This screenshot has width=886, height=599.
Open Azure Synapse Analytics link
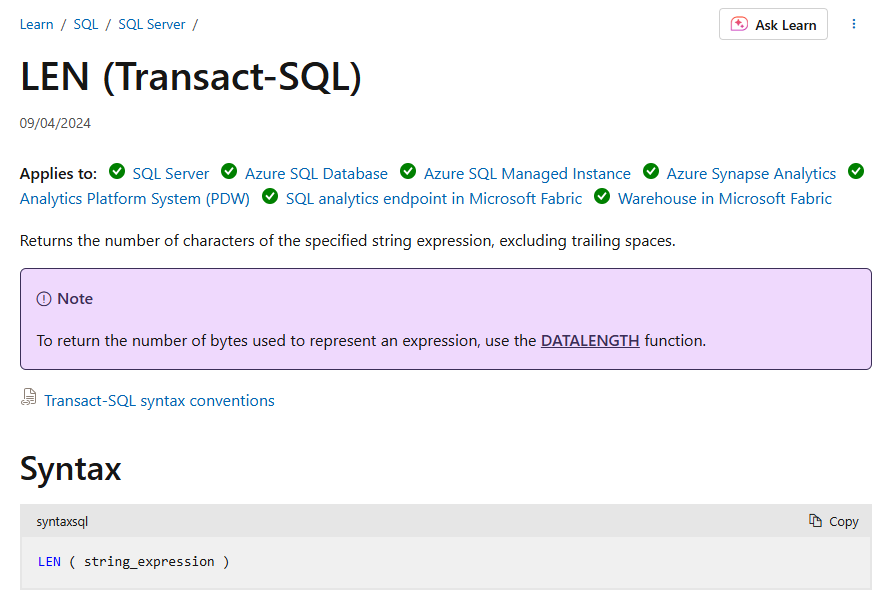tap(751, 173)
